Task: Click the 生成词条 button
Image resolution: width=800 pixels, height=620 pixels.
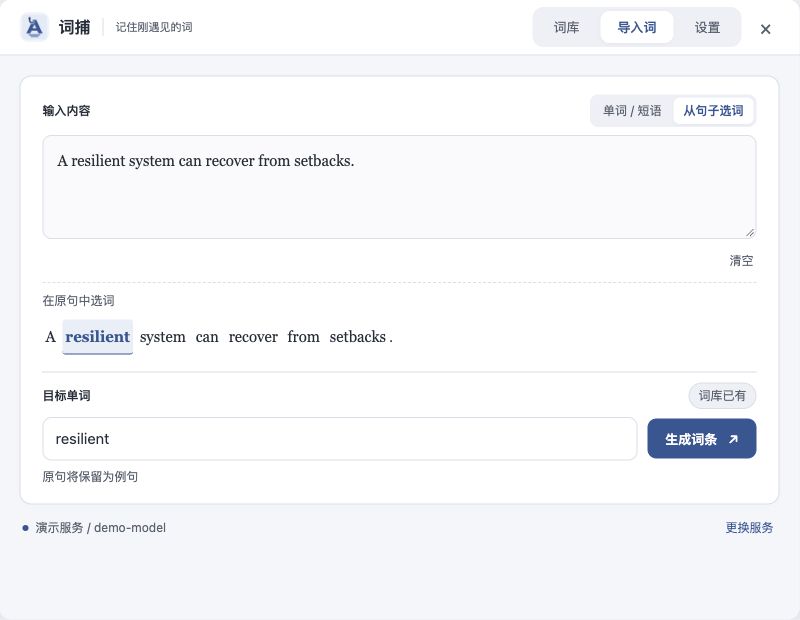Action: pos(702,439)
